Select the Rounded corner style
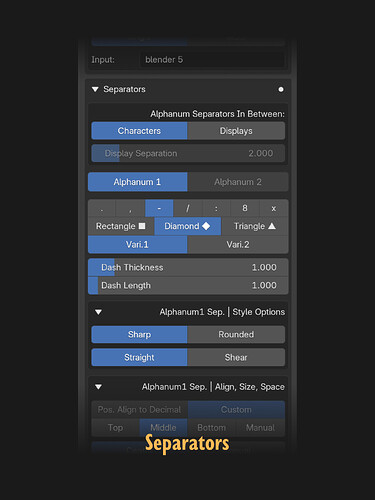 (236, 334)
